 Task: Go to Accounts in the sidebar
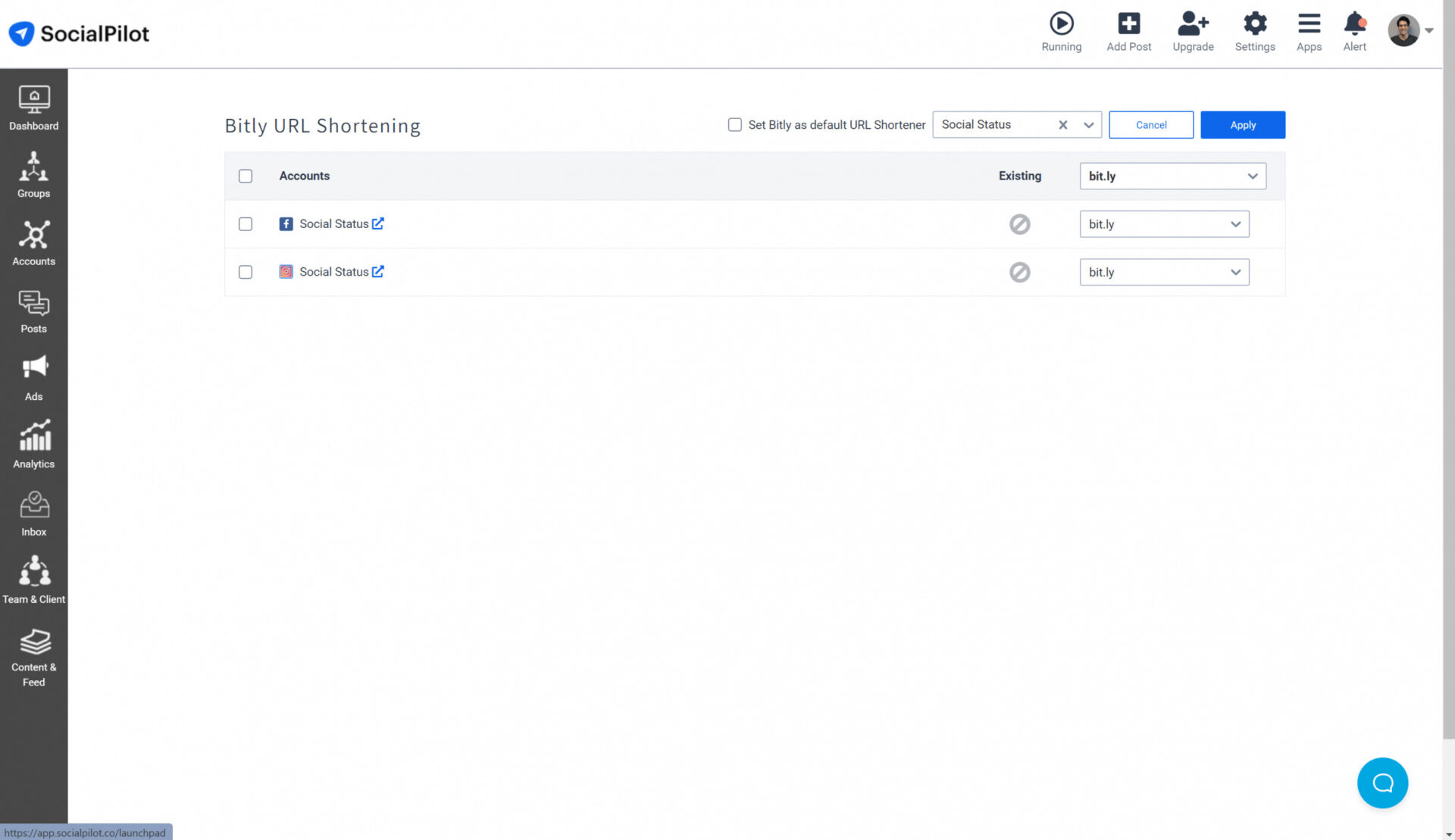coord(33,243)
